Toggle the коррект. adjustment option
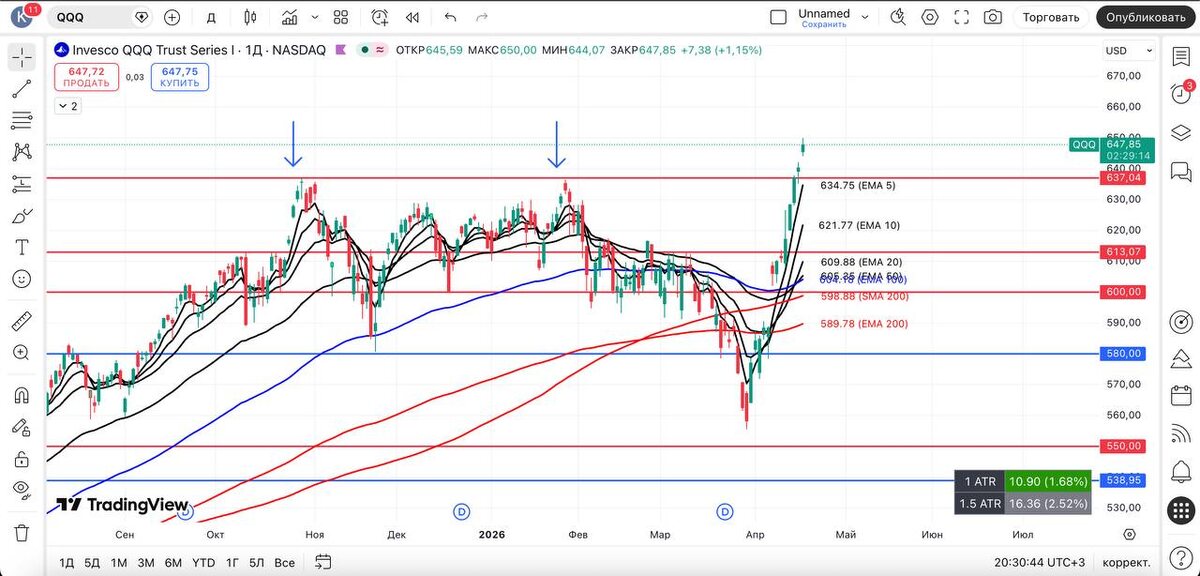The width and height of the screenshot is (1200, 576). [1125, 562]
